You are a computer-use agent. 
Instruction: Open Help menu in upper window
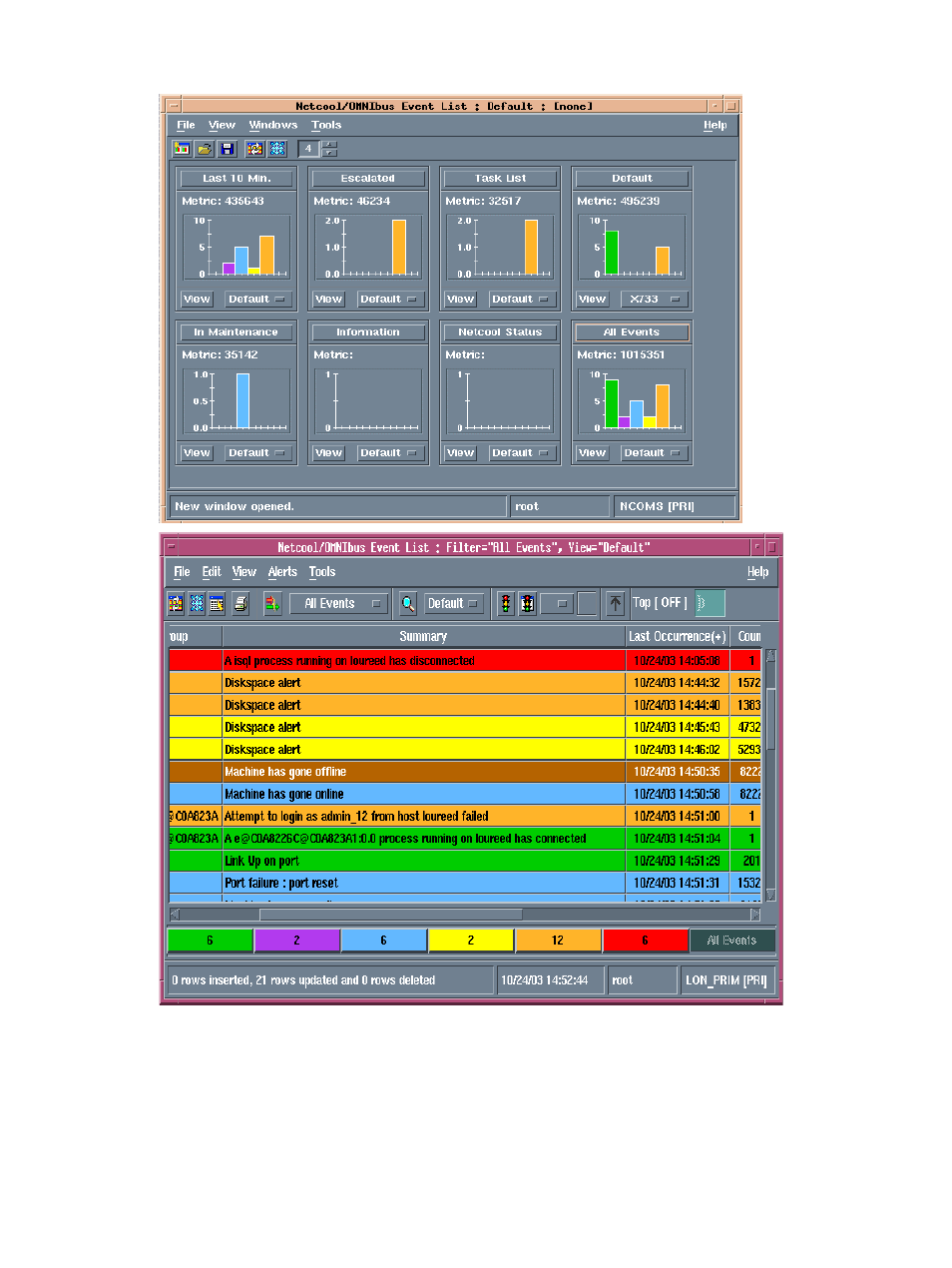click(715, 125)
